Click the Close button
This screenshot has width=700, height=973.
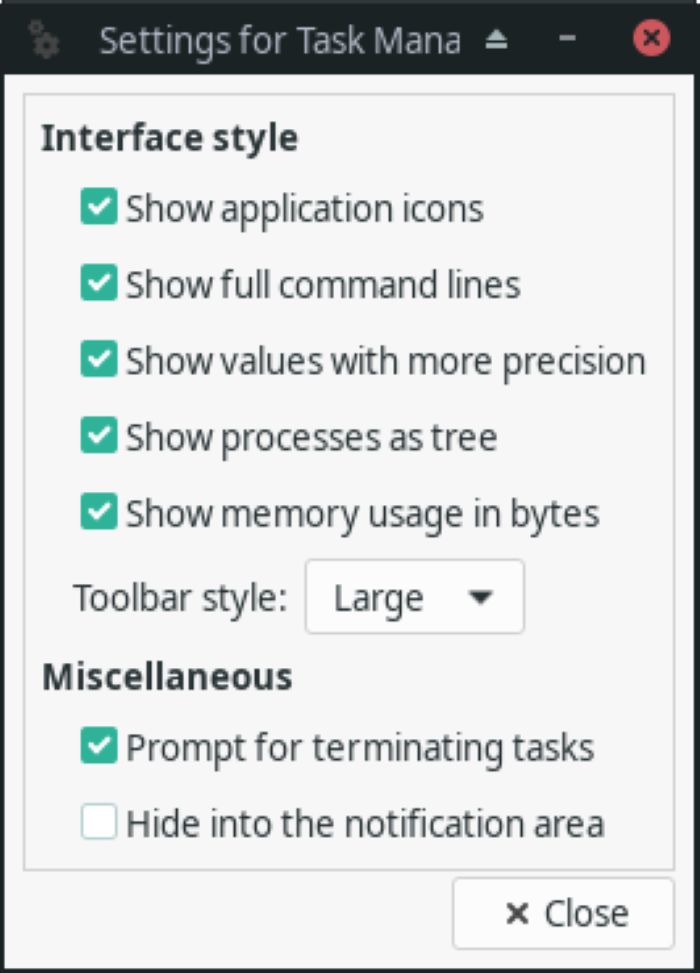(x=562, y=912)
